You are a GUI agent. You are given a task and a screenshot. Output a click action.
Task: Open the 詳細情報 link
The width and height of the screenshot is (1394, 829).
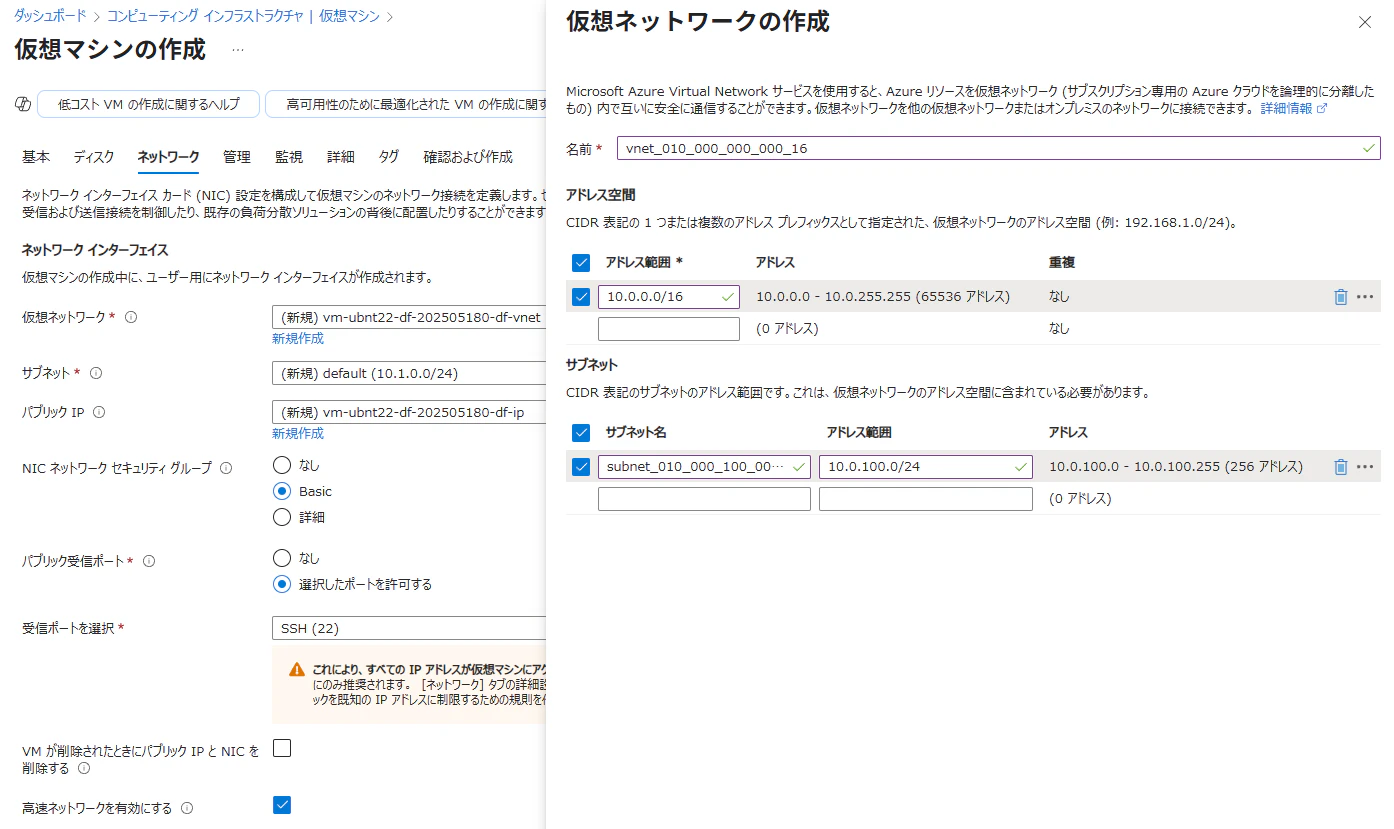pyautogui.click(x=1293, y=108)
